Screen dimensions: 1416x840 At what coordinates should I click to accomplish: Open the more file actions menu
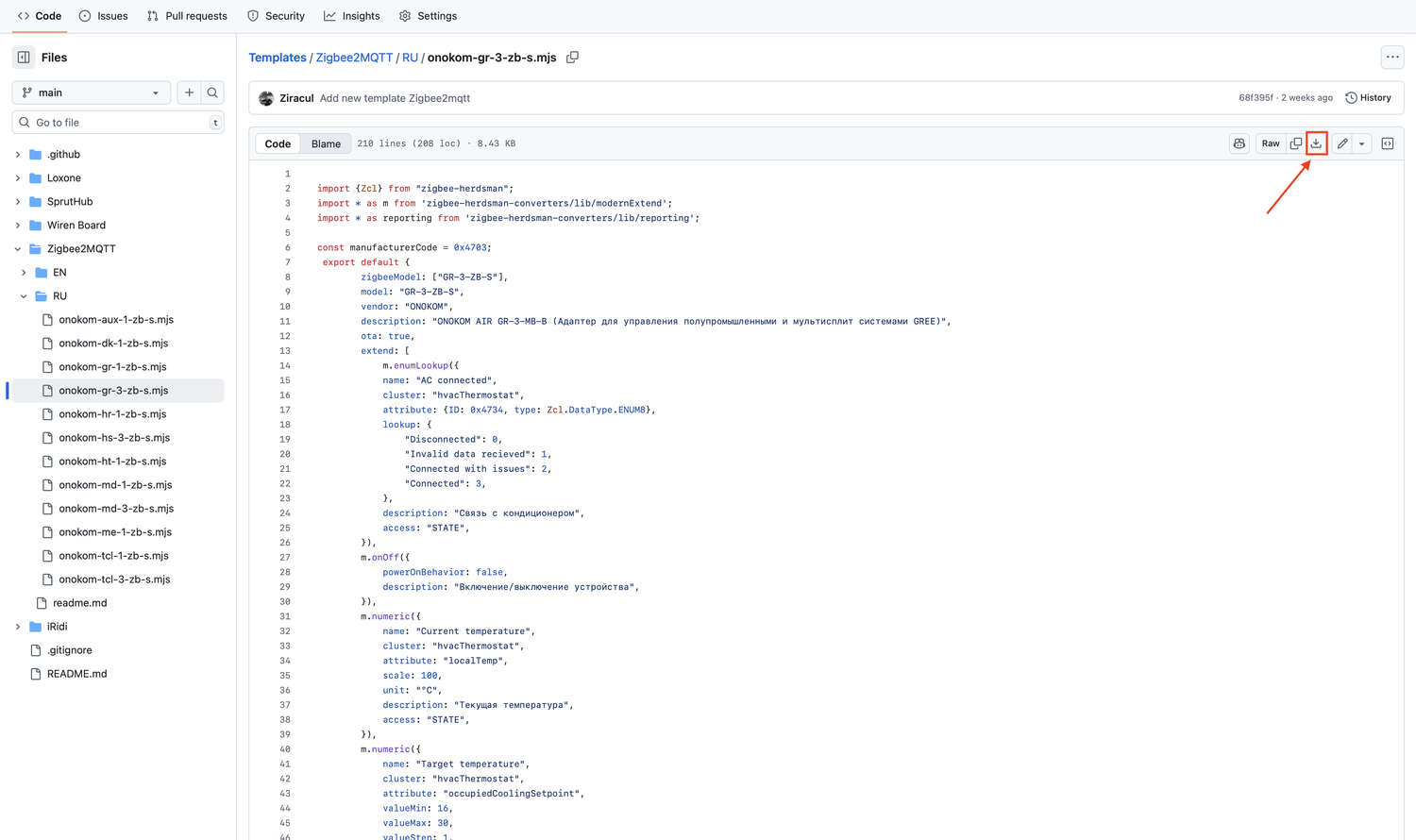[x=1392, y=58]
